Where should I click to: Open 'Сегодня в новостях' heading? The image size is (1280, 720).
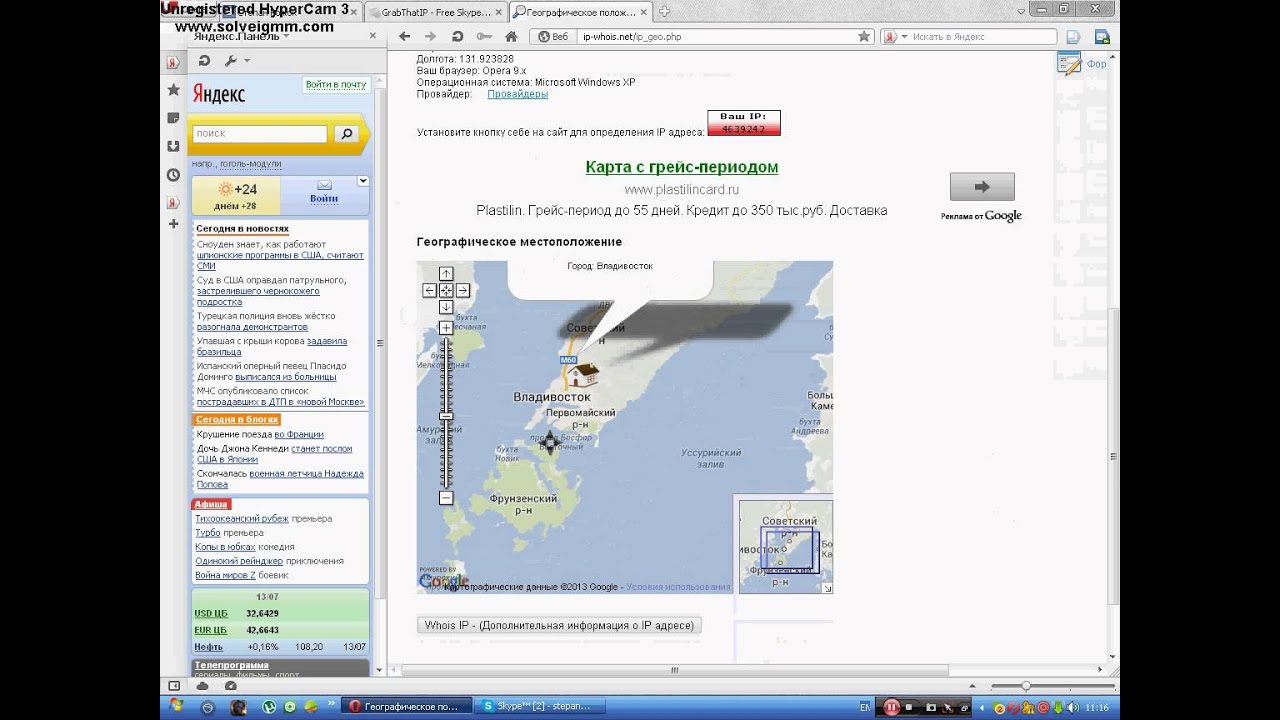pyautogui.click(x=242, y=229)
